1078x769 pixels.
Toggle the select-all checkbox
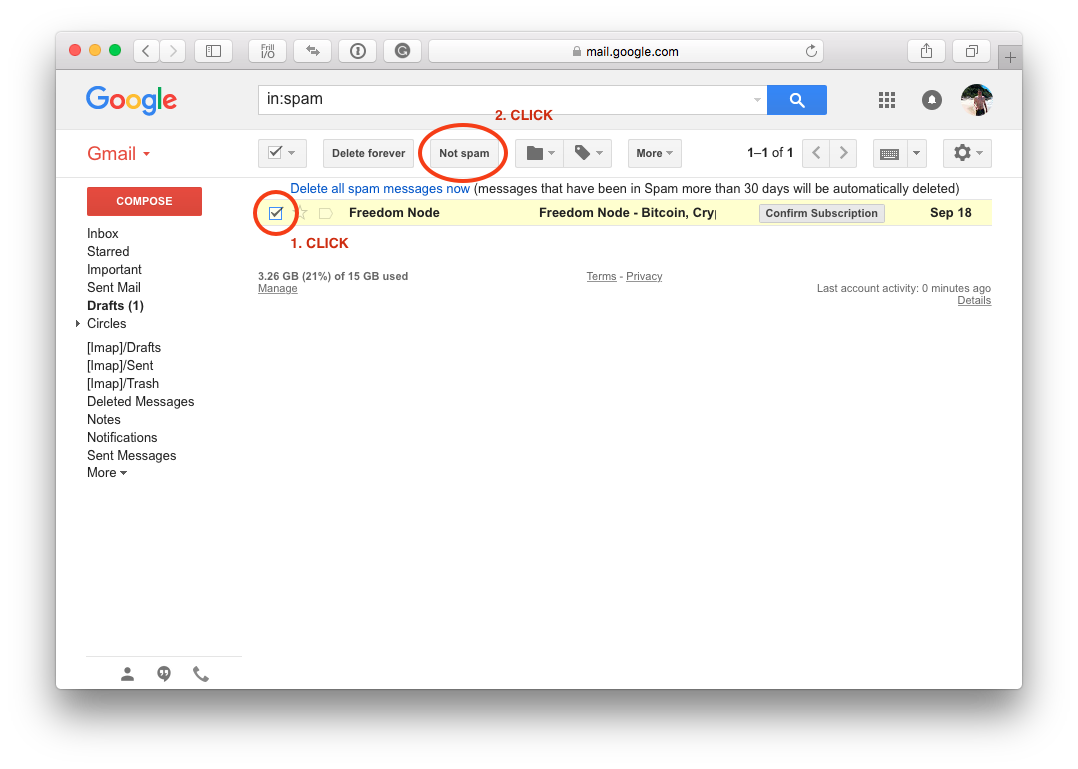[275, 153]
